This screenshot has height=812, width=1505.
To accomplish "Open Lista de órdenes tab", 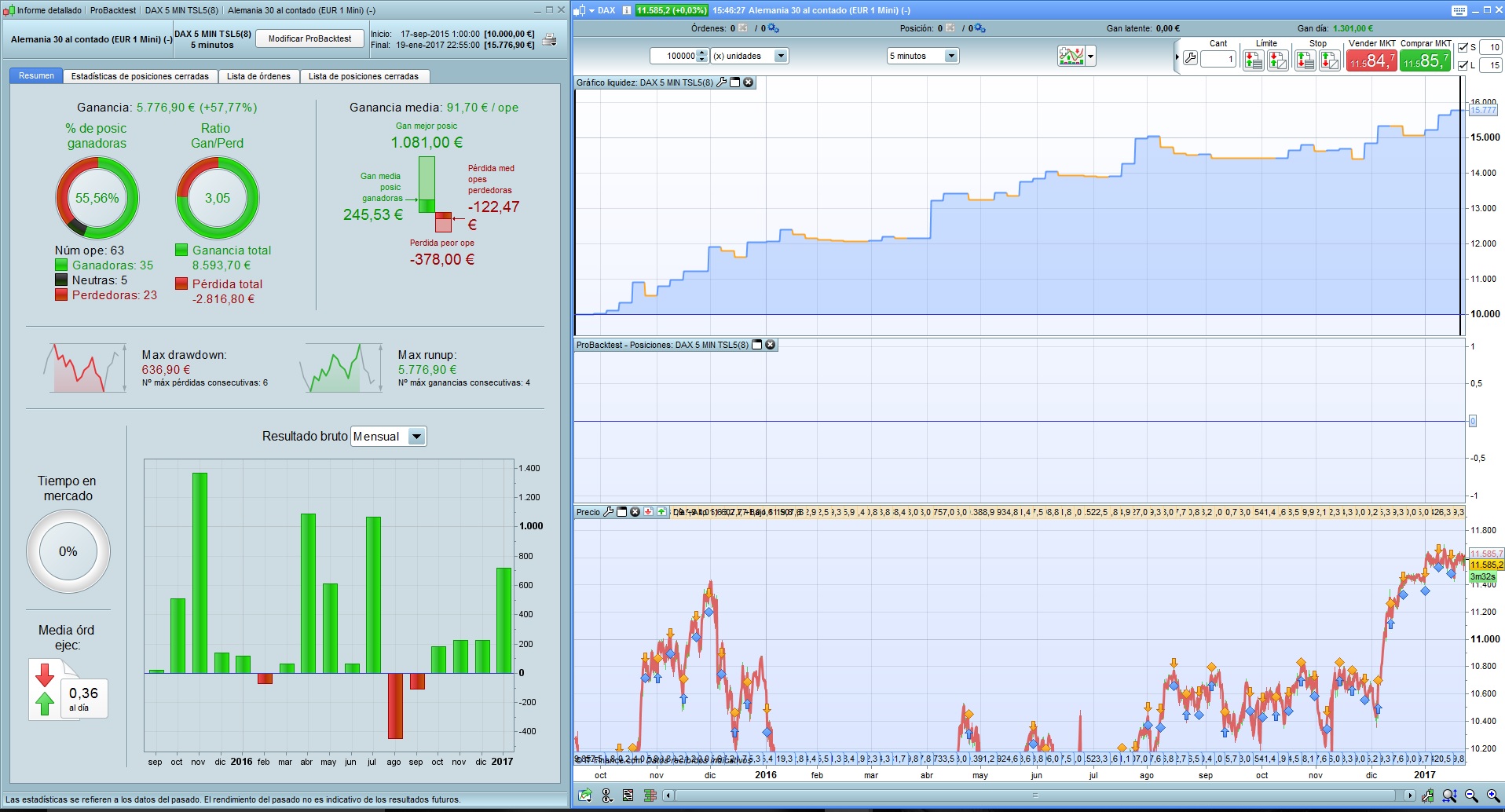I will coord(258,76).
